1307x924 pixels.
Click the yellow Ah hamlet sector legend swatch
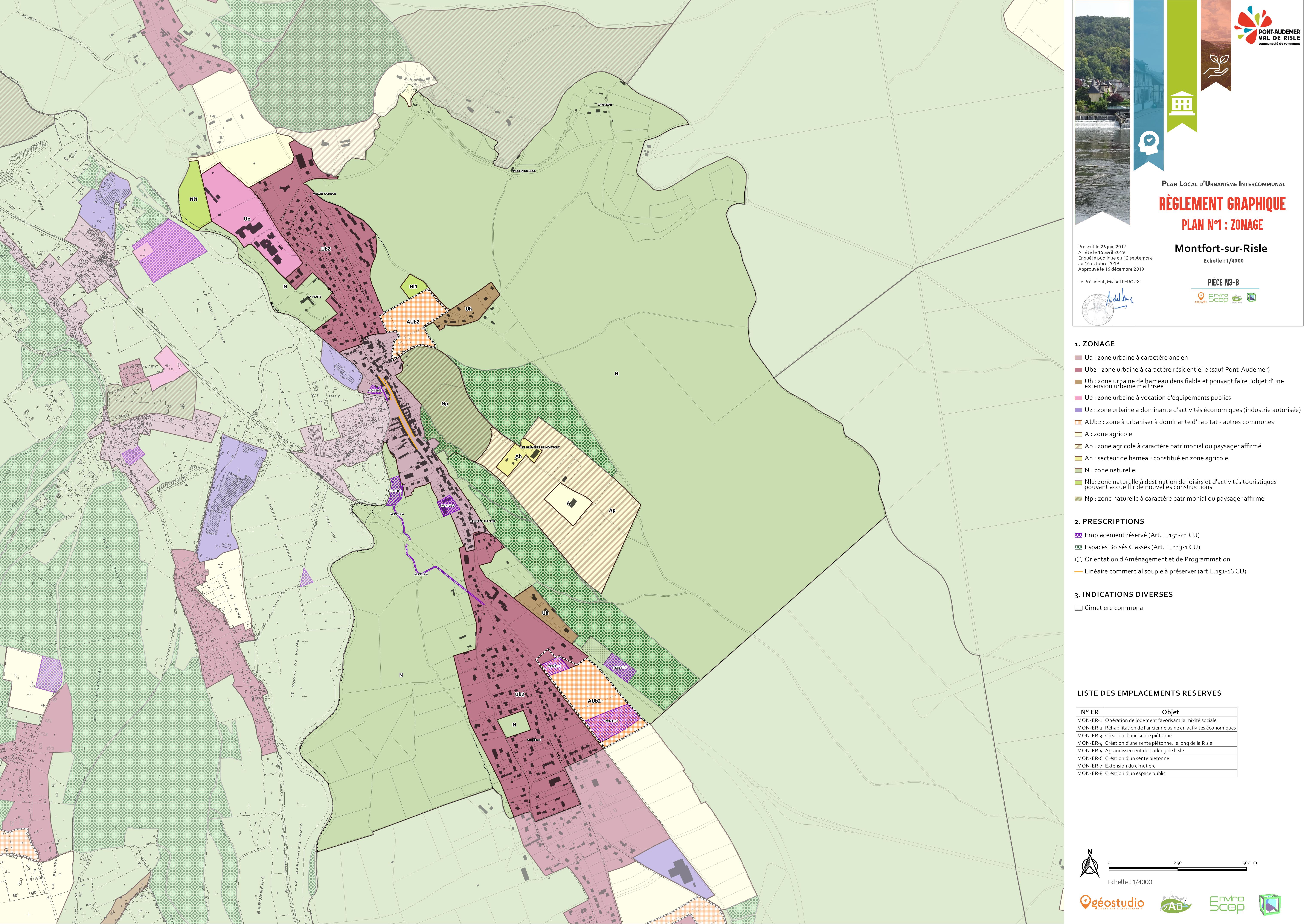coord(1078,459)
